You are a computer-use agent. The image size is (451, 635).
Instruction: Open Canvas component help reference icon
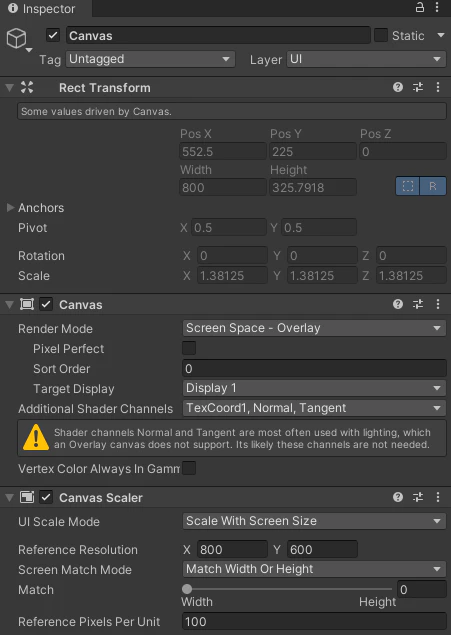(398, 304)
